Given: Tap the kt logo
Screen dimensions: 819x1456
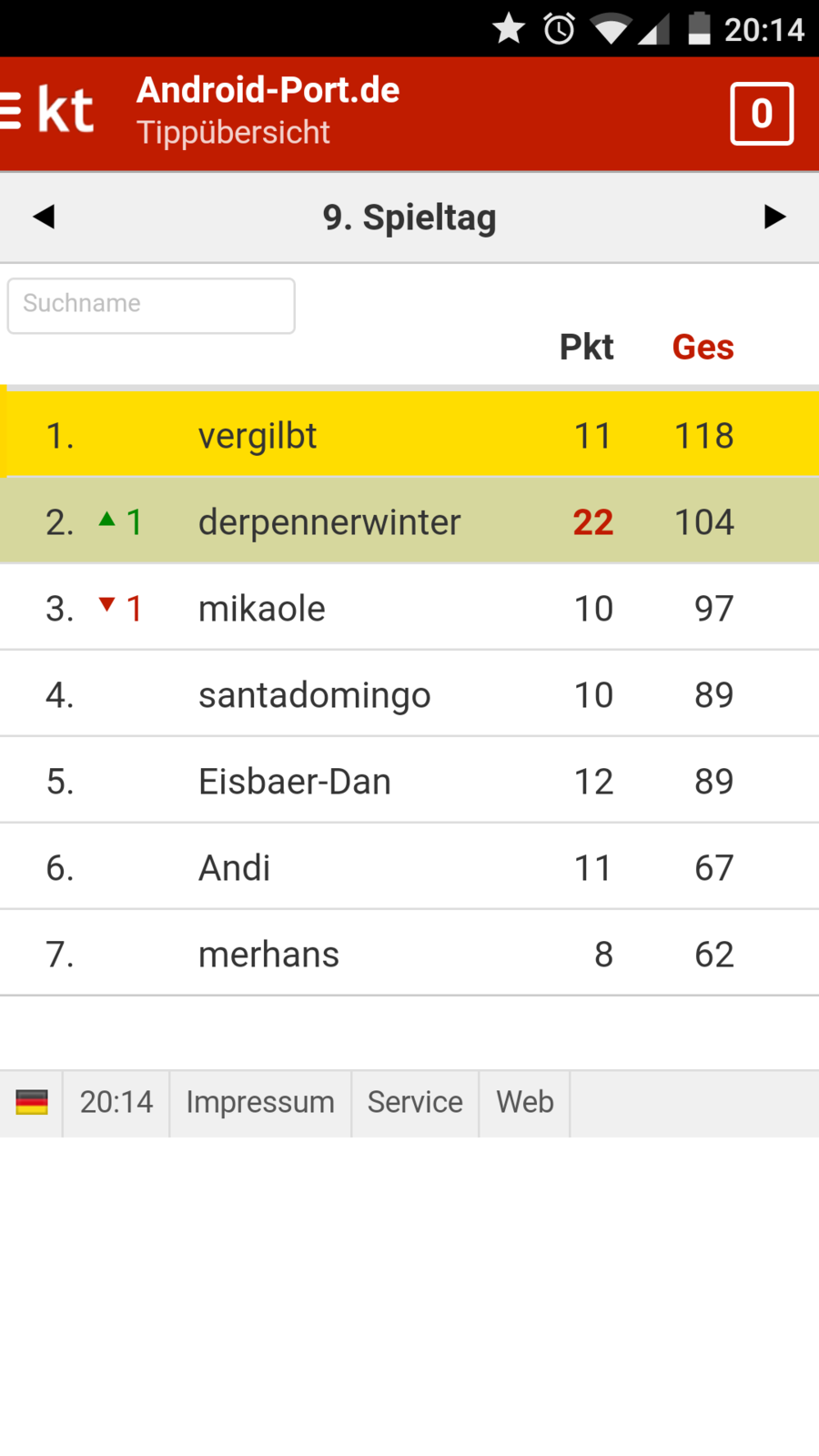Looking at the screenshot, I should (x=66, y=111).
